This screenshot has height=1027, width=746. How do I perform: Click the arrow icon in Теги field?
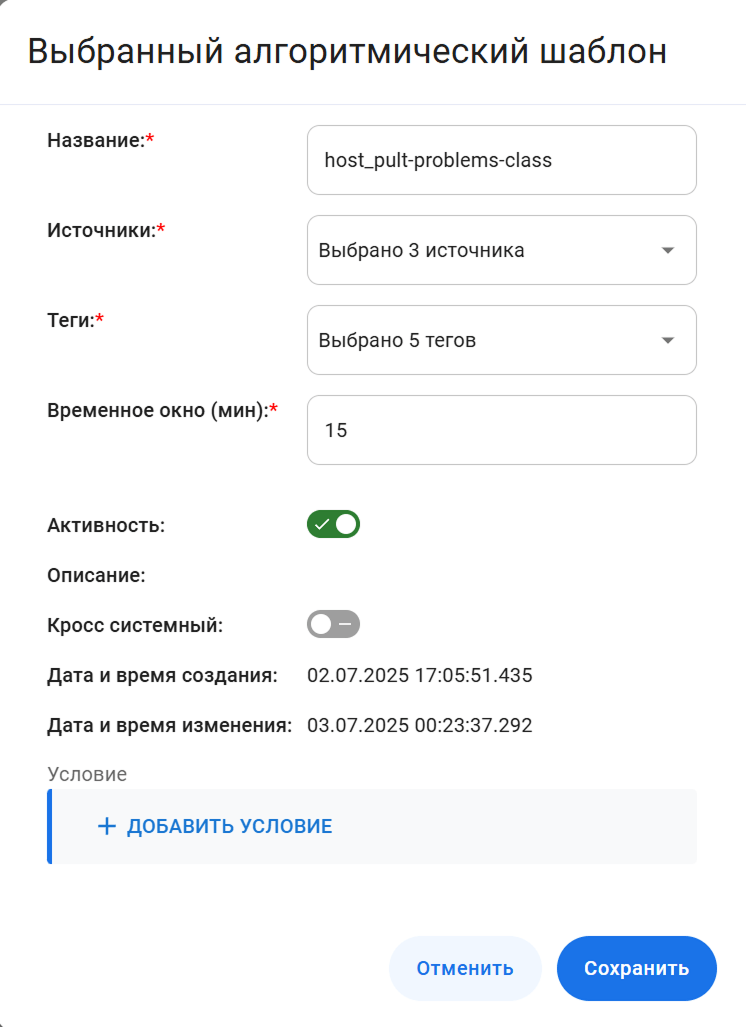tap(668, 340)
